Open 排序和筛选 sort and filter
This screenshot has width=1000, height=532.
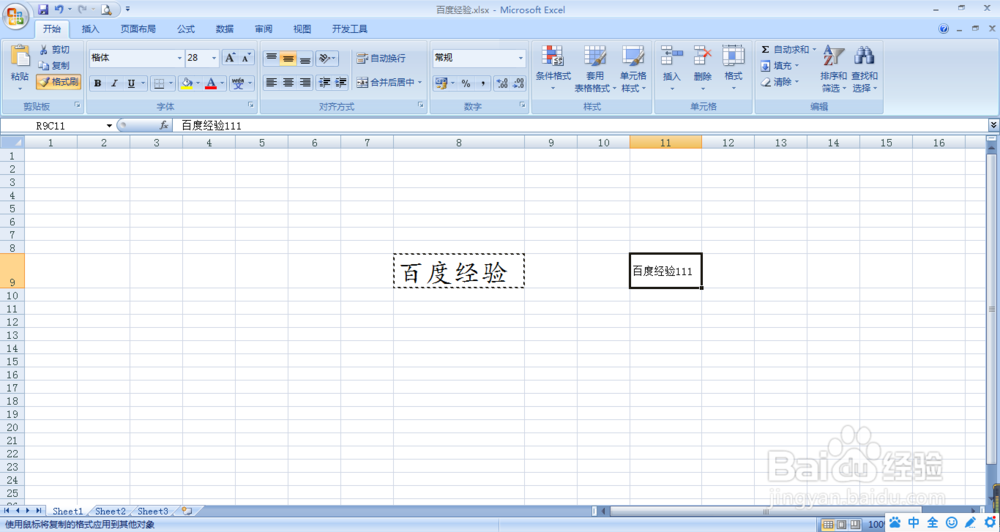pos(834,68)
